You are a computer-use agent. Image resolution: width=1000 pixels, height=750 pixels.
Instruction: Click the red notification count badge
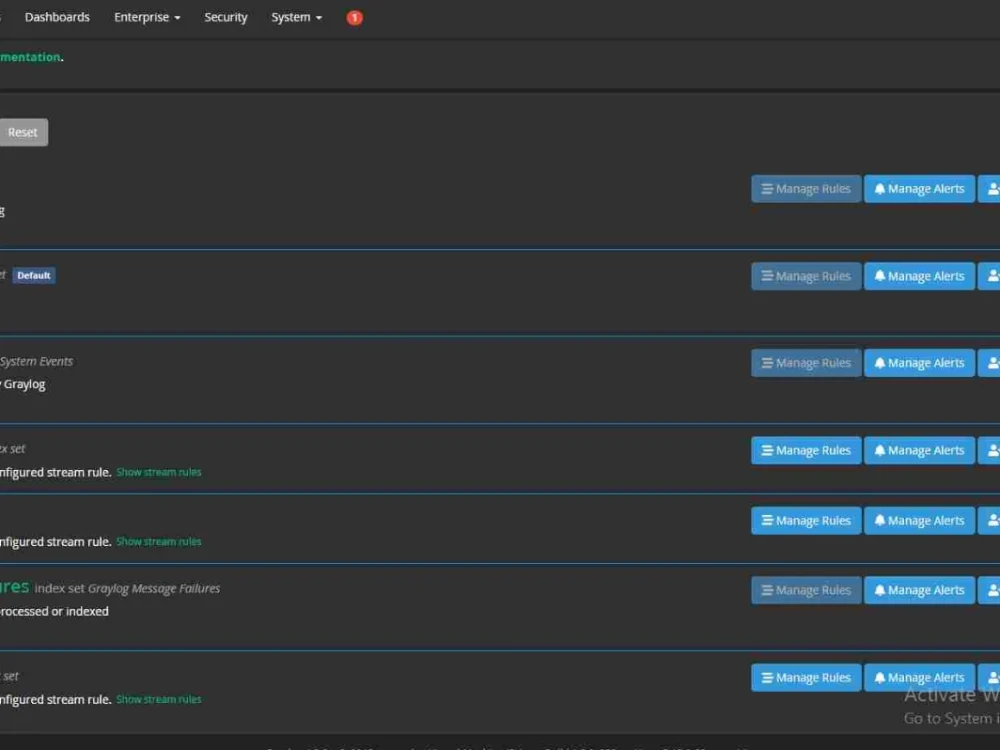coord(354,17)
